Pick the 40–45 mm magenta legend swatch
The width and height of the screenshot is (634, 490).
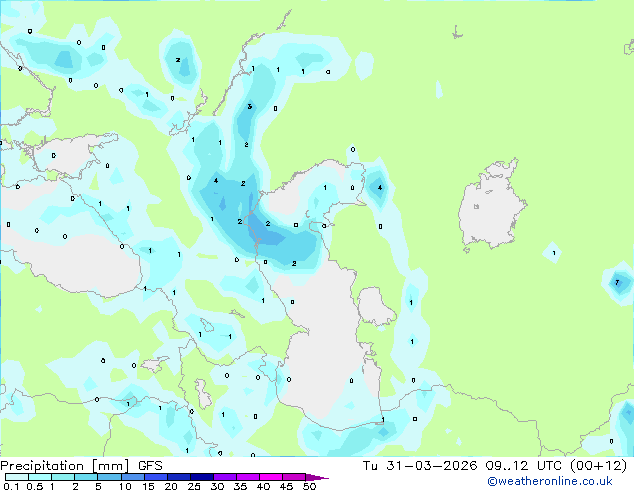pos(270,477)
